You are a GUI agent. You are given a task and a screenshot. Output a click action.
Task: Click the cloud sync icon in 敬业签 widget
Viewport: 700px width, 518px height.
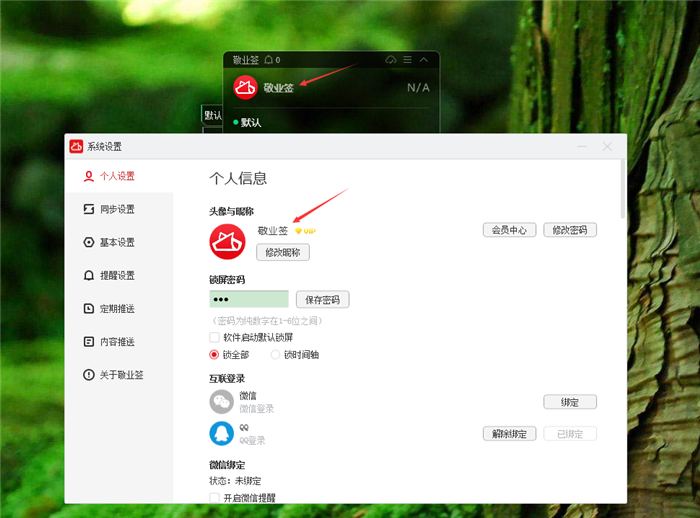[391, 59]
